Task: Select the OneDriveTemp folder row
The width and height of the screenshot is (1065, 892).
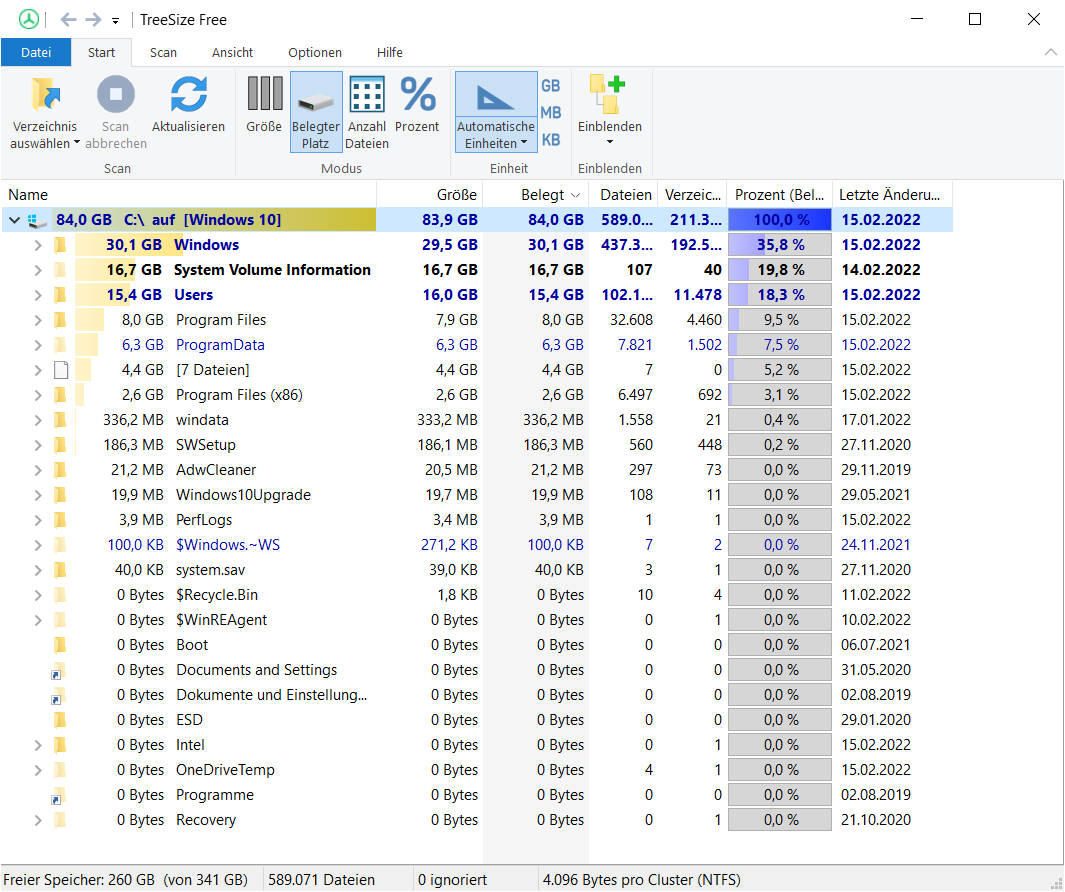Action: (477, 770)
